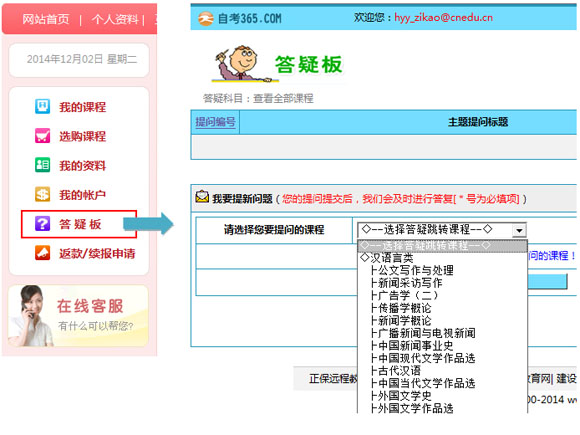Click the 我的帐户 dollar icon
The height and width of the screenshot is (435, 580).
pos(43,194)
